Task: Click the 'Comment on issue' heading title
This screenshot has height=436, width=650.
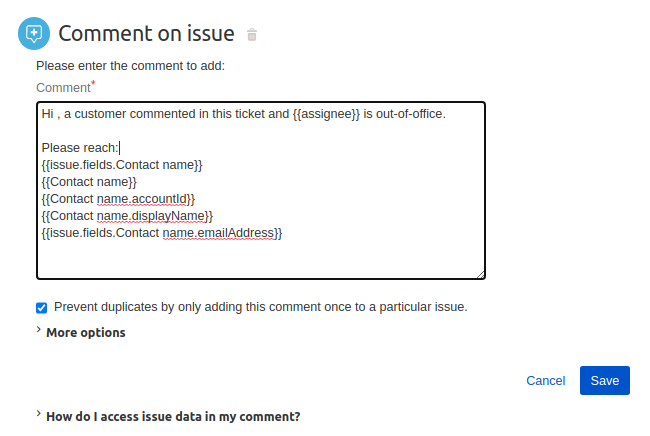Action: pyautogui.click(x=146, y=33)
